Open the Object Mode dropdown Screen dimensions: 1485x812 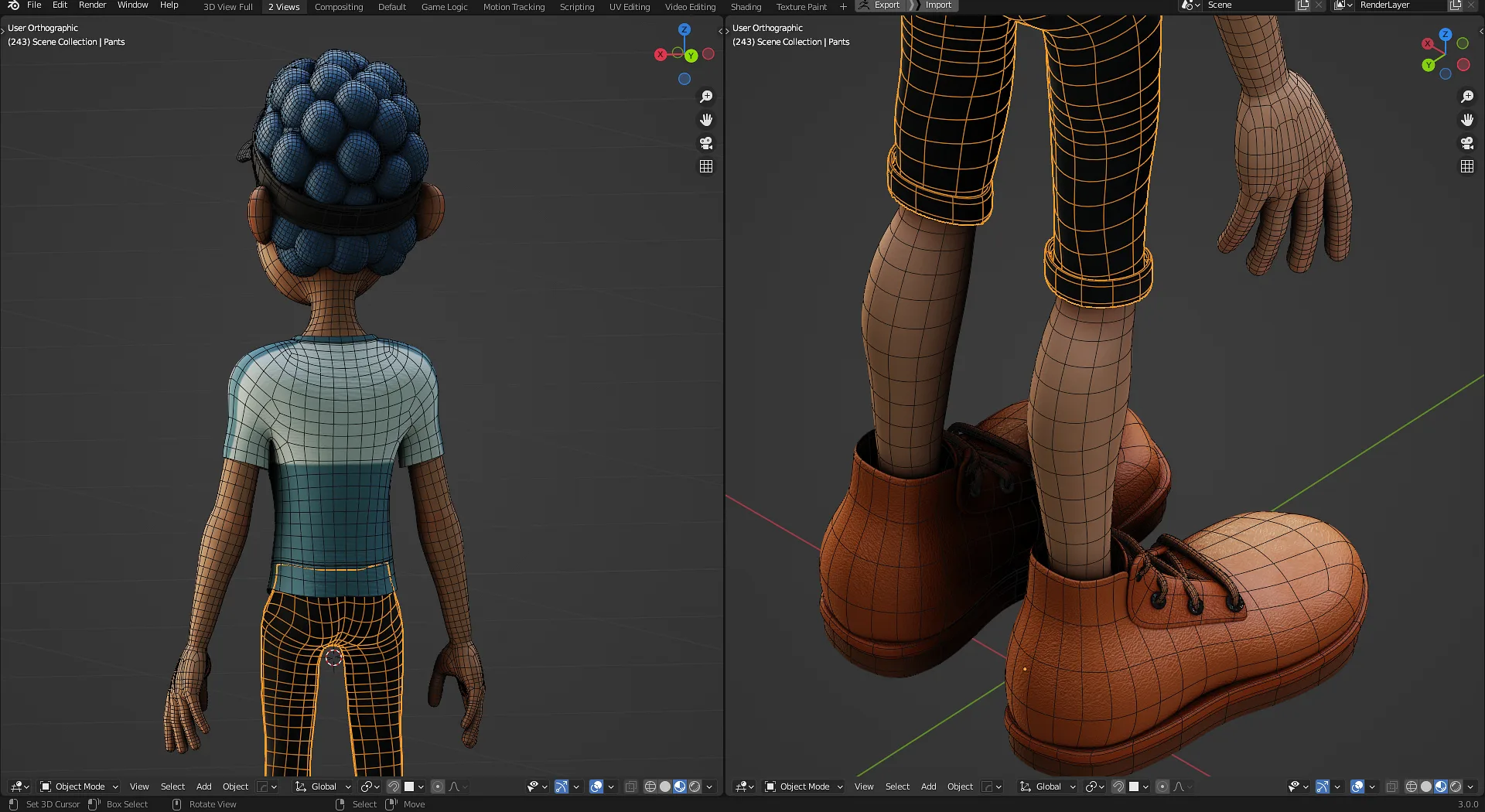(x=77, y=786)
